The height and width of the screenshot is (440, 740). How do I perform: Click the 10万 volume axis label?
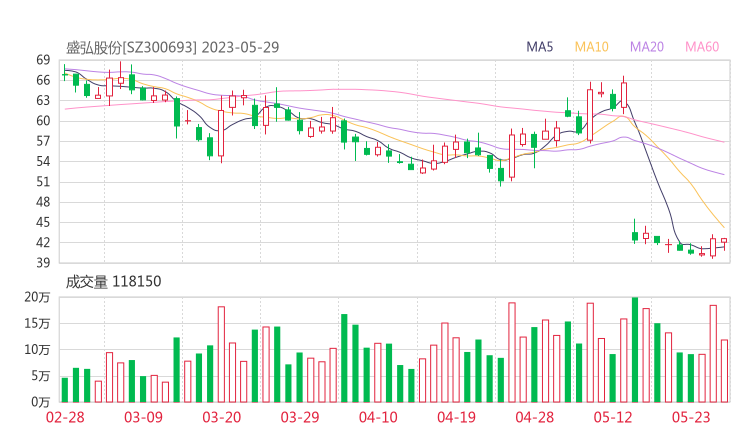pos(37,350)
